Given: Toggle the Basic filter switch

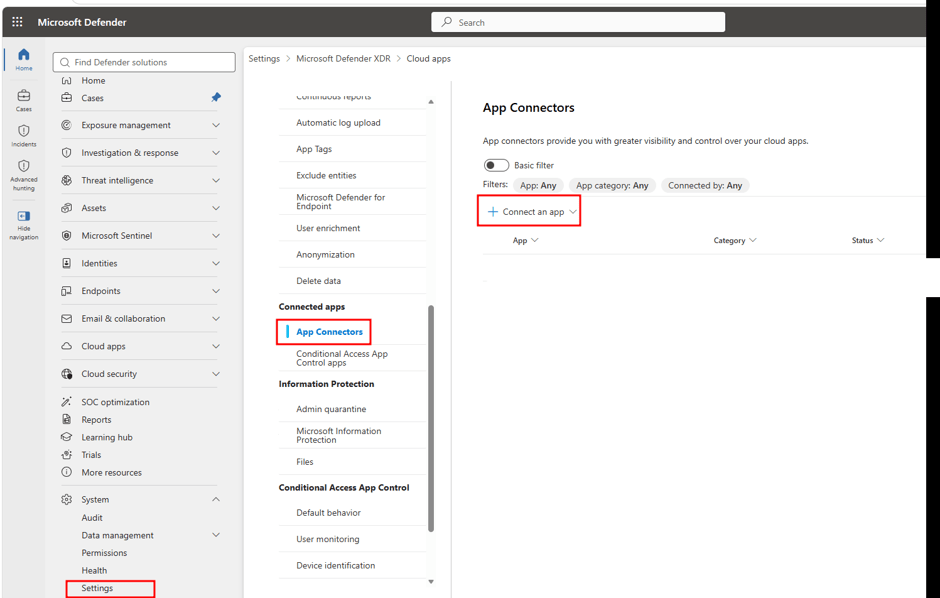Looking at the screenshot, I should (496, 165).
